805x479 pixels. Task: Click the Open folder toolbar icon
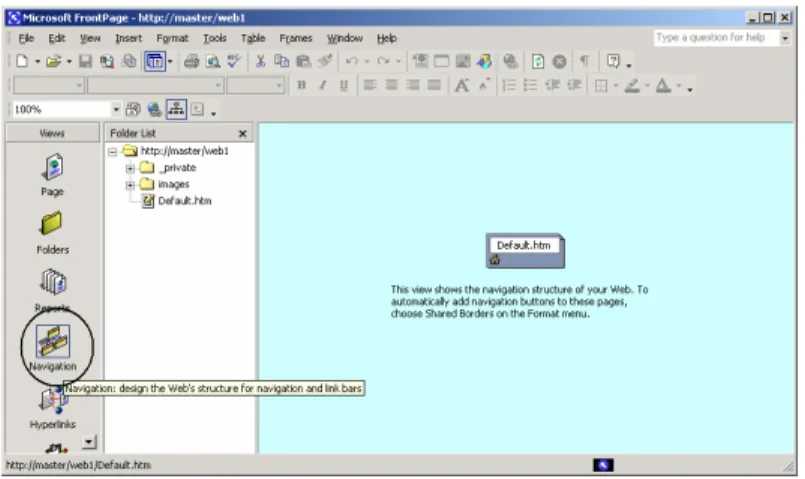(x=53, y=62)
